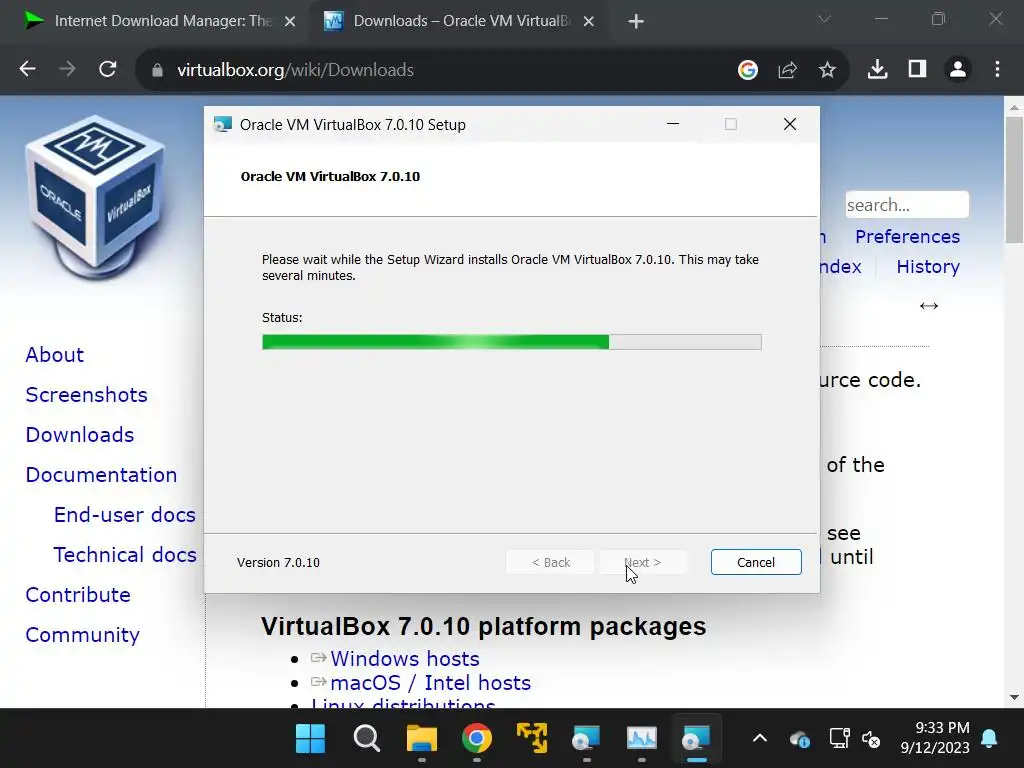
Task: Open Community sidebar link
Action: (82, 634)
